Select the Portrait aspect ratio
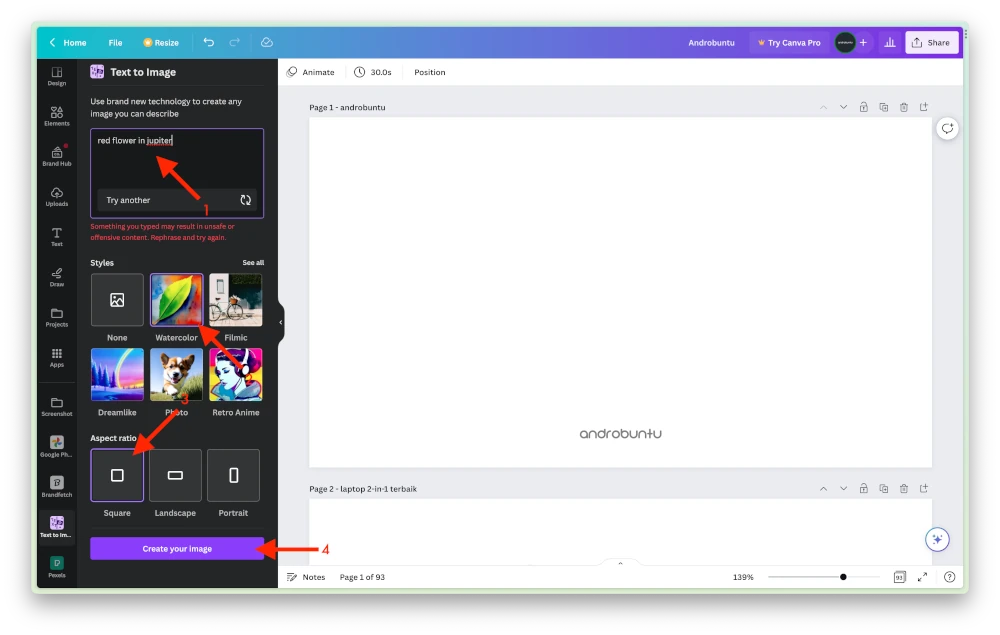This screenshot has width=1000, height=635. [233, 475]
